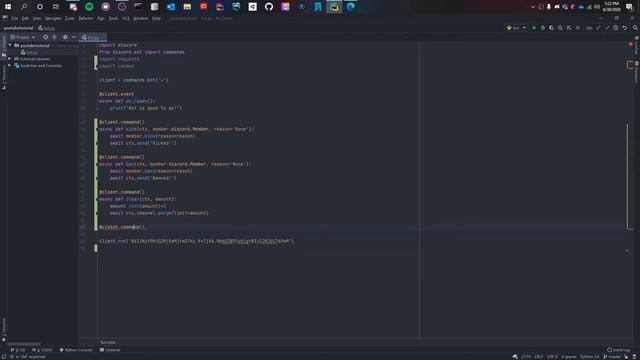This screenshot has width=640, height=360.
Task: Open the Unity Hub taskbar icon
Action: tap(252, 7)
